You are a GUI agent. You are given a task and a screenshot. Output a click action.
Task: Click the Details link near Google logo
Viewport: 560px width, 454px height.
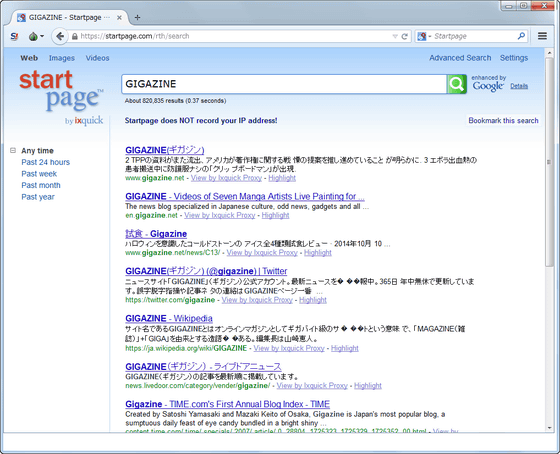tap(519, 86)
